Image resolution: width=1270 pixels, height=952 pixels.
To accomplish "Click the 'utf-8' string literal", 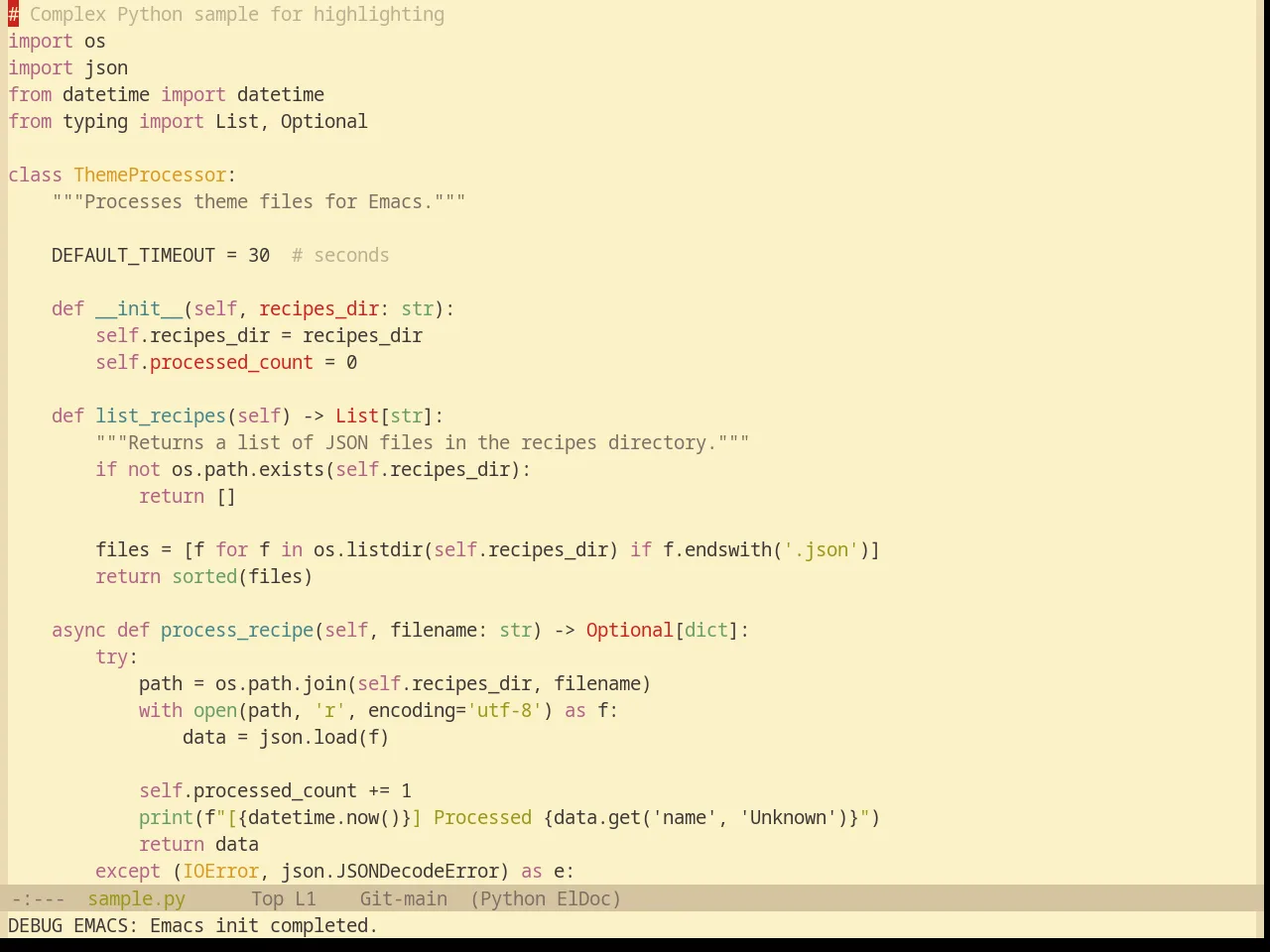I will point(505,710).
